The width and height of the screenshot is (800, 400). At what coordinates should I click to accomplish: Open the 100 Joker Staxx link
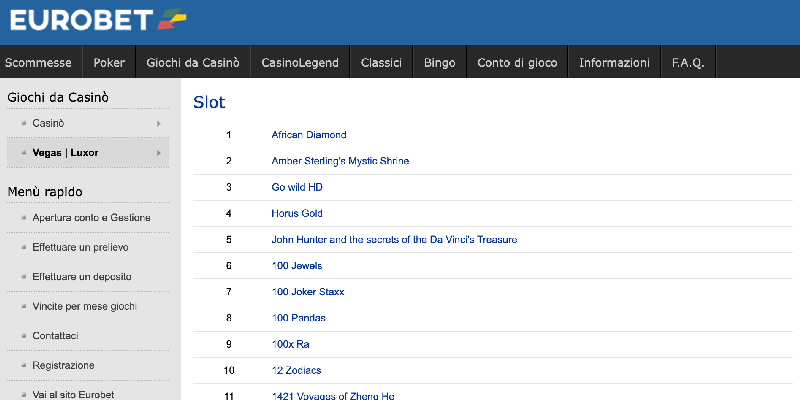pyautogui.click(x=308, y=292)
